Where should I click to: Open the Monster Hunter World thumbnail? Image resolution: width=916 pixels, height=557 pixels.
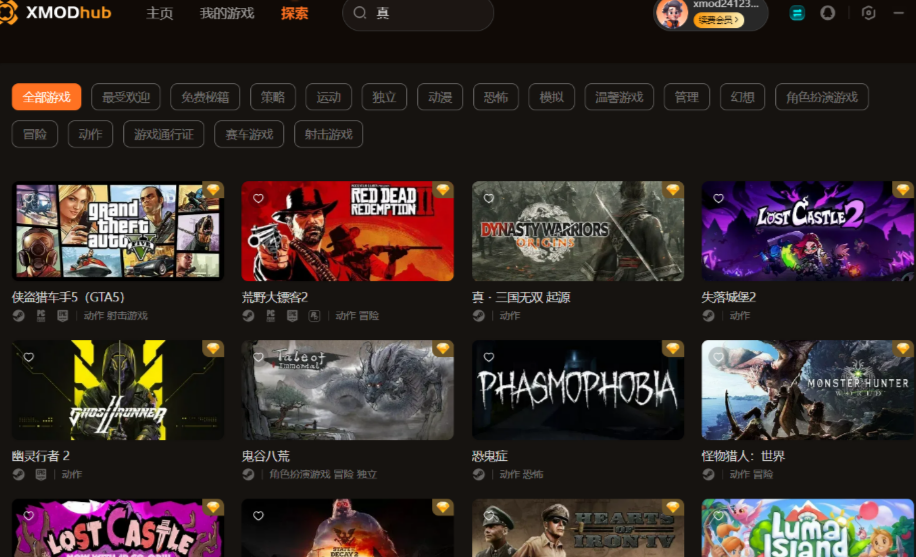tap(808, 390)
